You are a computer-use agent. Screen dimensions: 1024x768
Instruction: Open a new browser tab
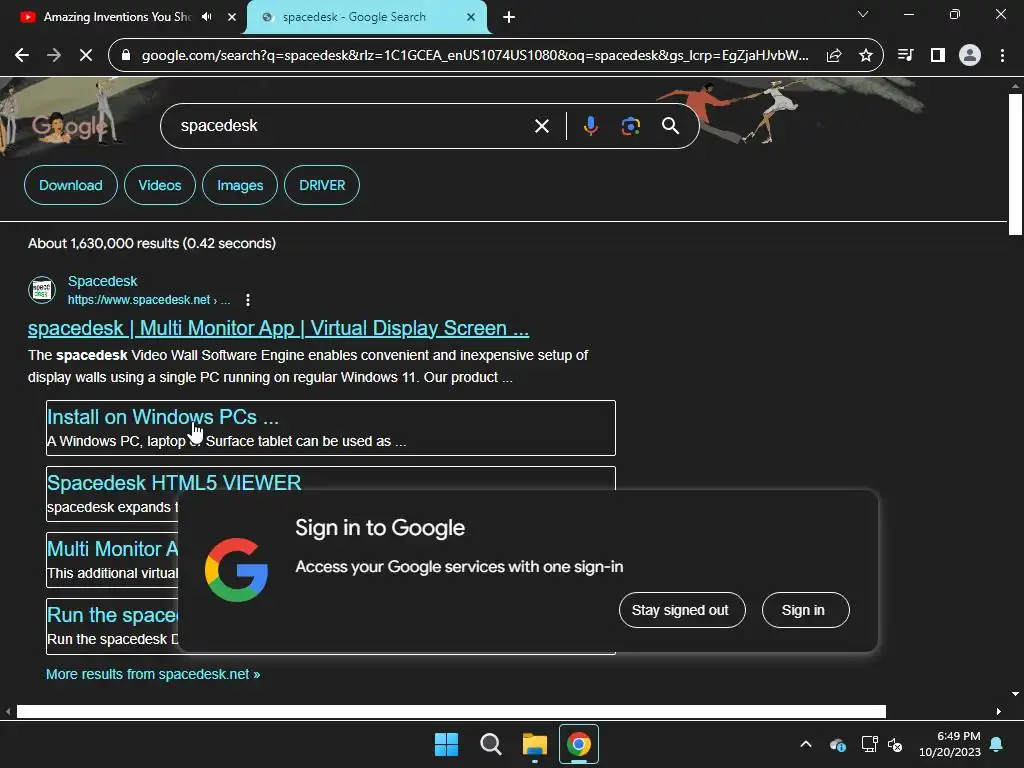(509, 17)
